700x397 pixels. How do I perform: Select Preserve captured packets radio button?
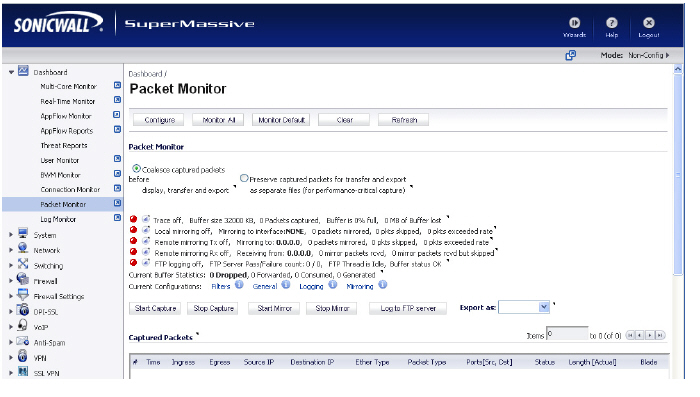pyautogui.click(x=244, y=178)
